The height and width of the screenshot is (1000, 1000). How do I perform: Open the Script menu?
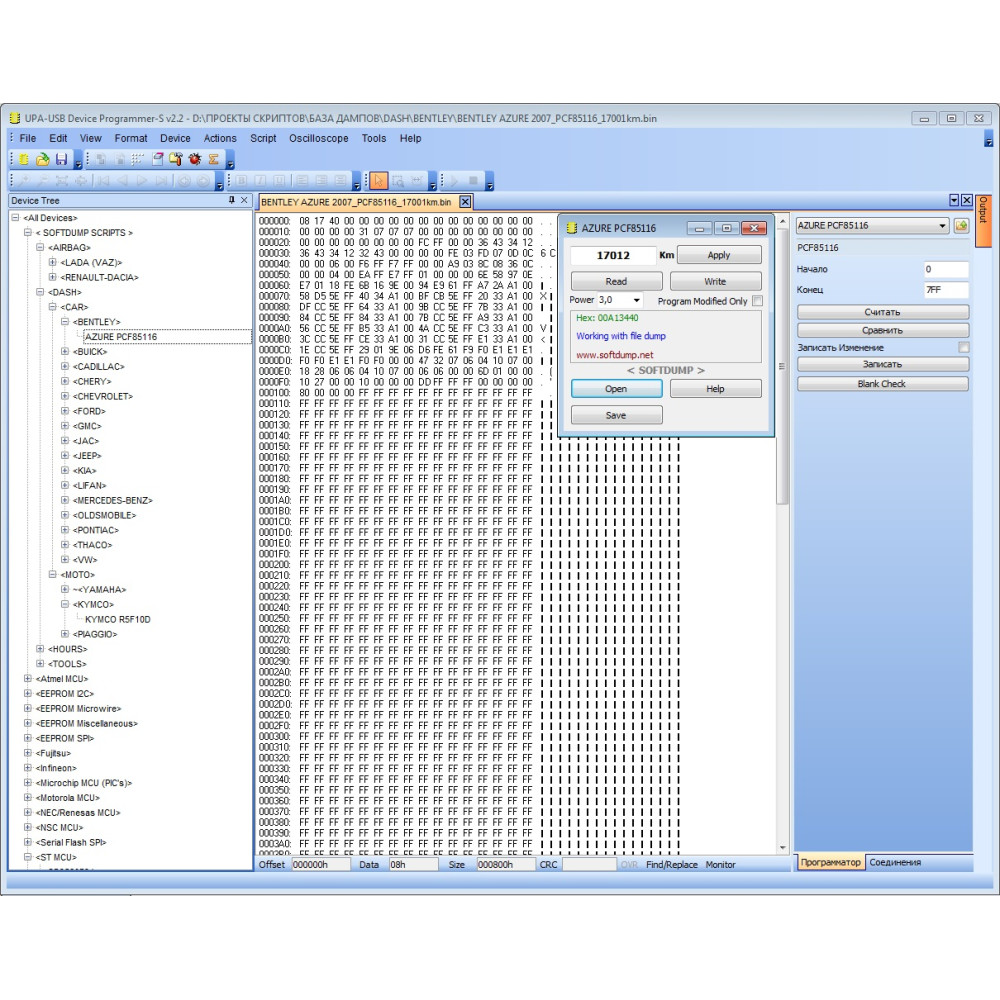(x=263, y=138)
